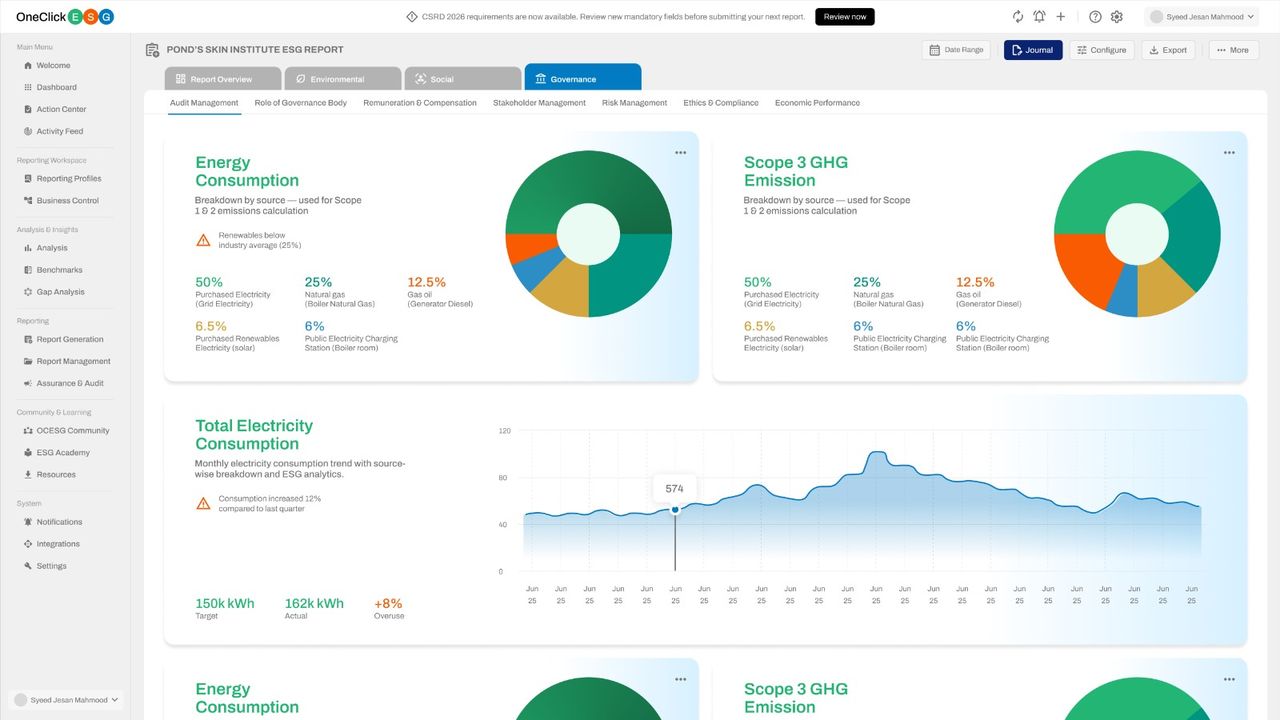Open the settings gear icon in top bar
The image size is (1280, 720).
(1117, 17)
